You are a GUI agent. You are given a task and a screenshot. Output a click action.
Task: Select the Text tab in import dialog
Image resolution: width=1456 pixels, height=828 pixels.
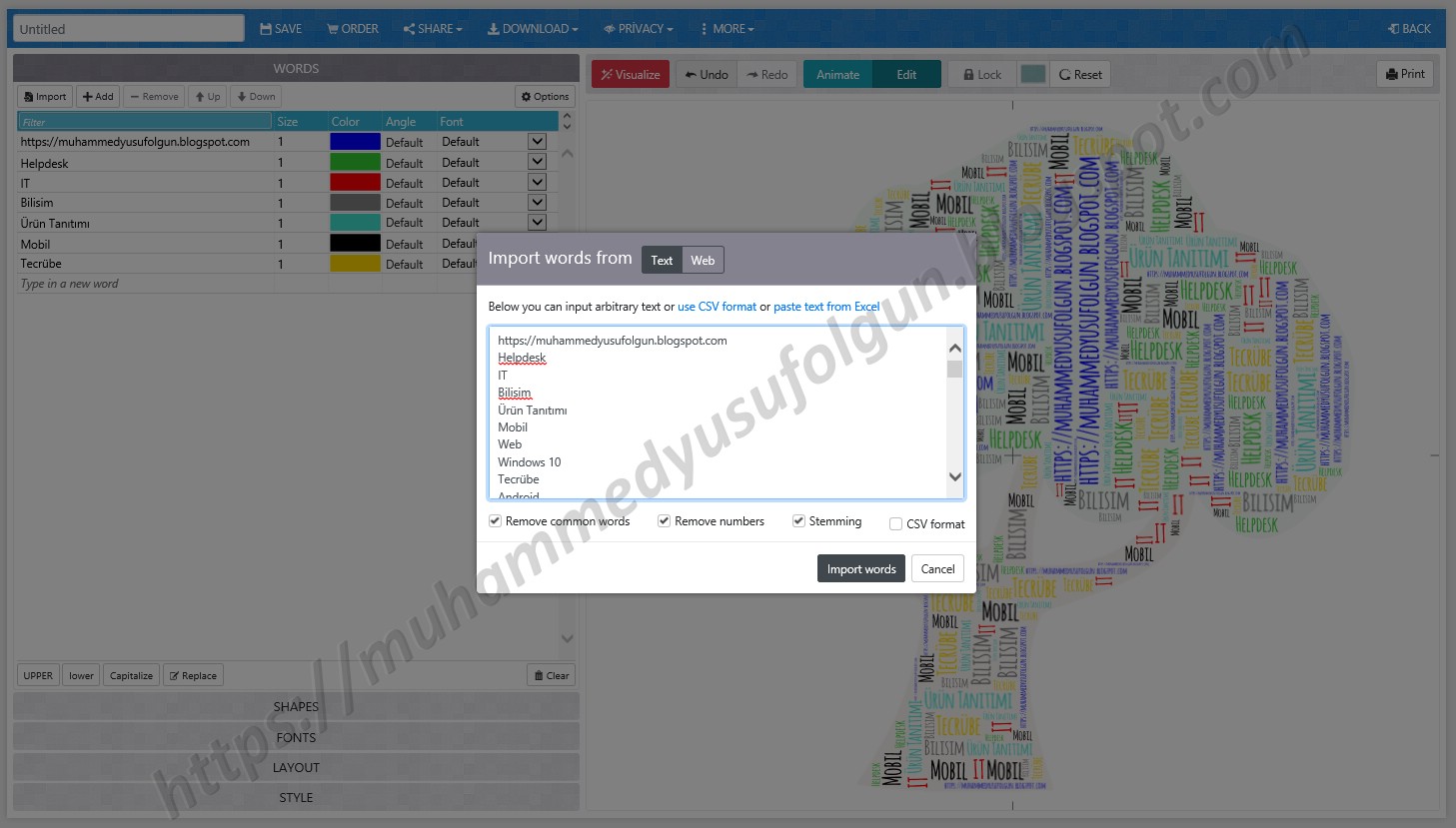pyautogui.click(x=662, y=260)
